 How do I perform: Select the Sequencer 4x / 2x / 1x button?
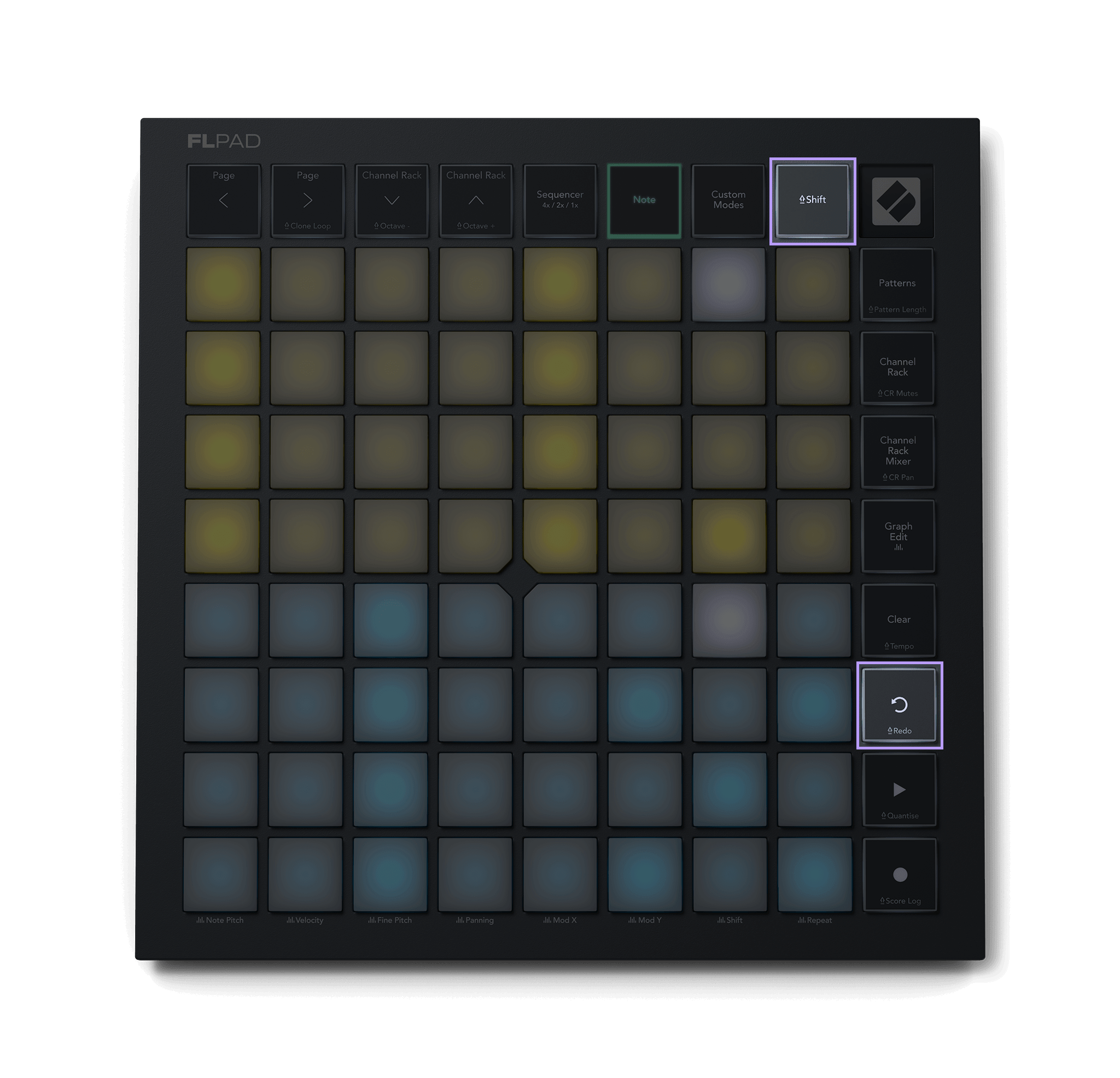point(560,201)
